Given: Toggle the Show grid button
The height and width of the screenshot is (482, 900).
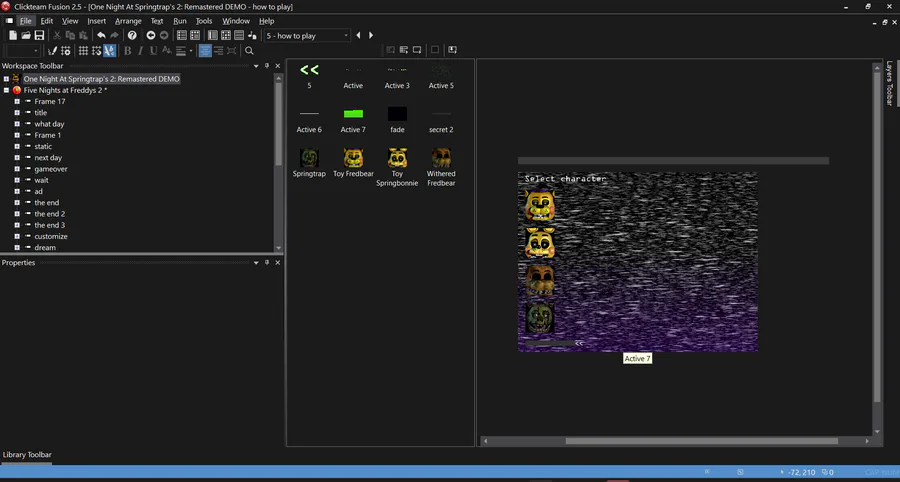Looking at the screenshot, I should click(x=83, y=50).
